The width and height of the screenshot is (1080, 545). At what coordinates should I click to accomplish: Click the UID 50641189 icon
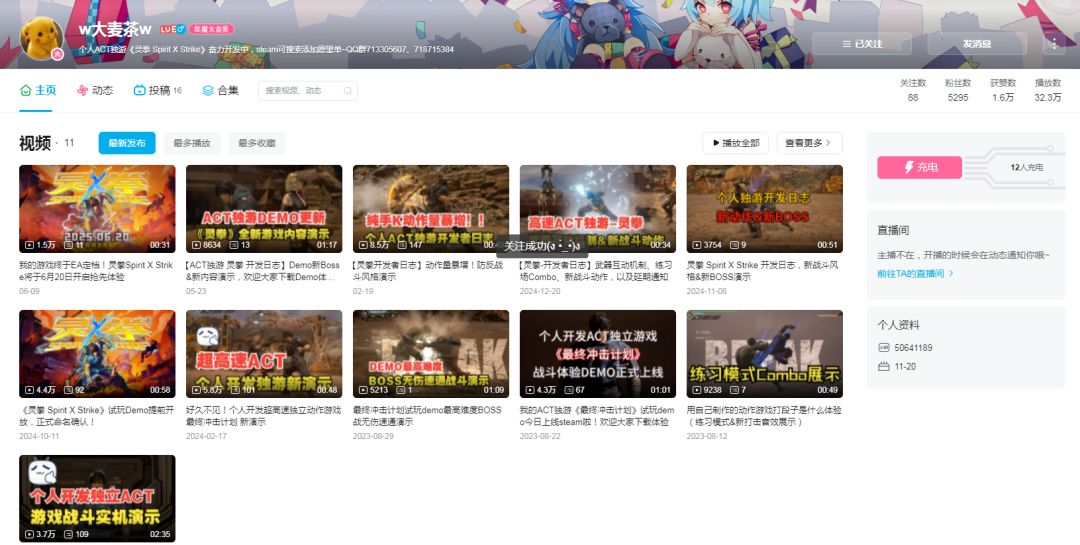[884, 348]
